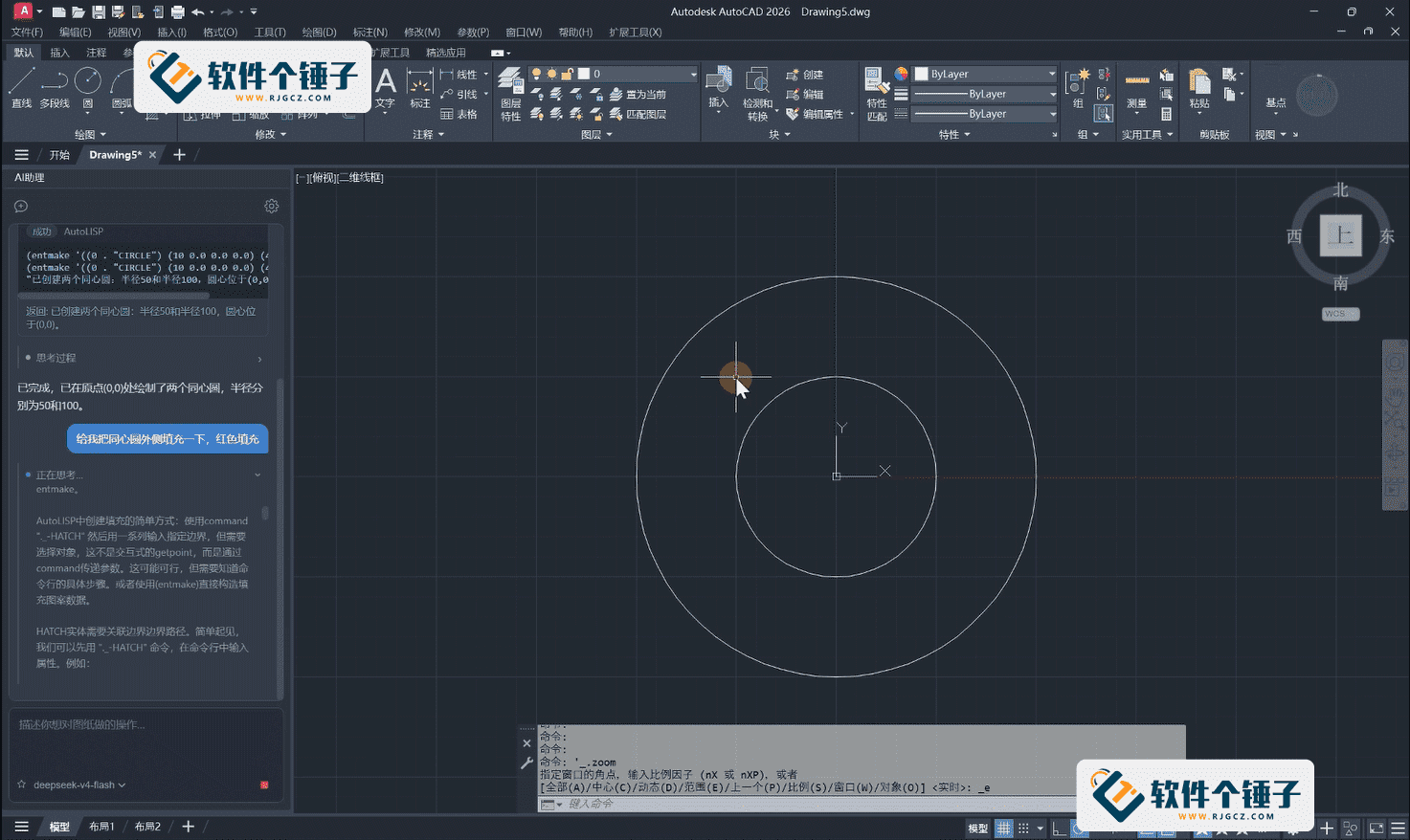Switch to Featured Apps (精选应用) tab

[x=446, y=53]
